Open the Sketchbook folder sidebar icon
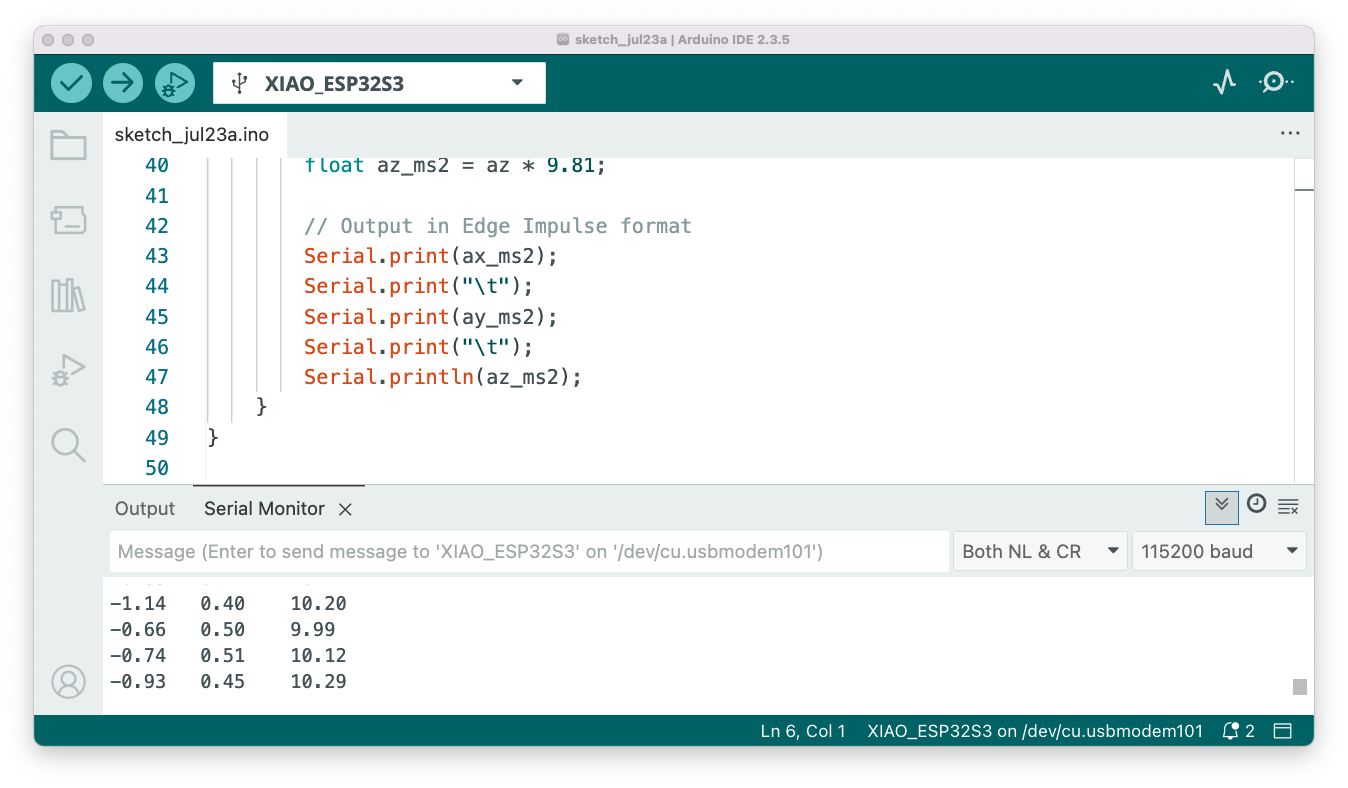This screenshot has width=1348, height=788. [68, 146]
